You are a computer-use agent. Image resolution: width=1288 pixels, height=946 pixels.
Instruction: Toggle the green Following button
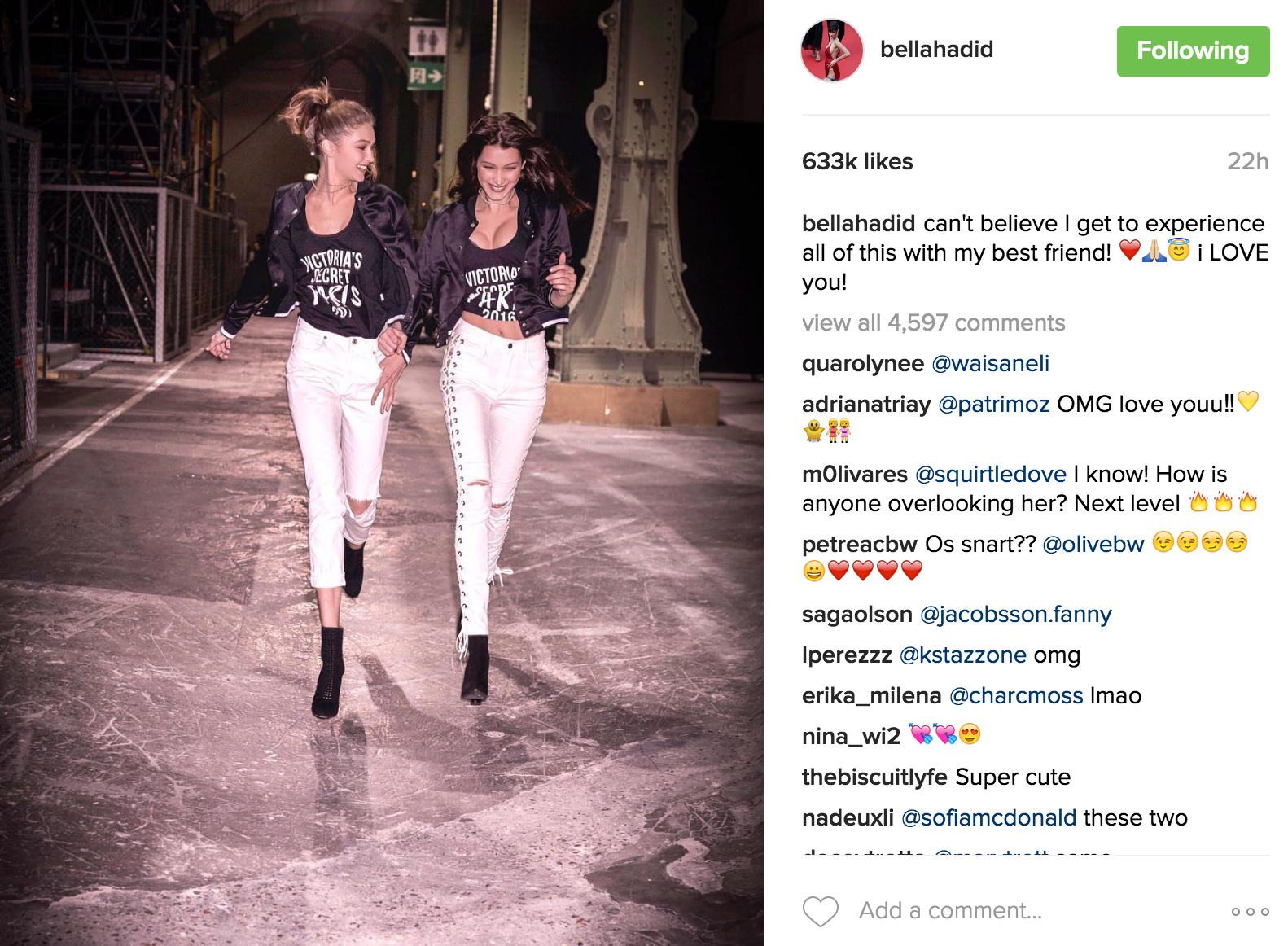pos(1193,51)
